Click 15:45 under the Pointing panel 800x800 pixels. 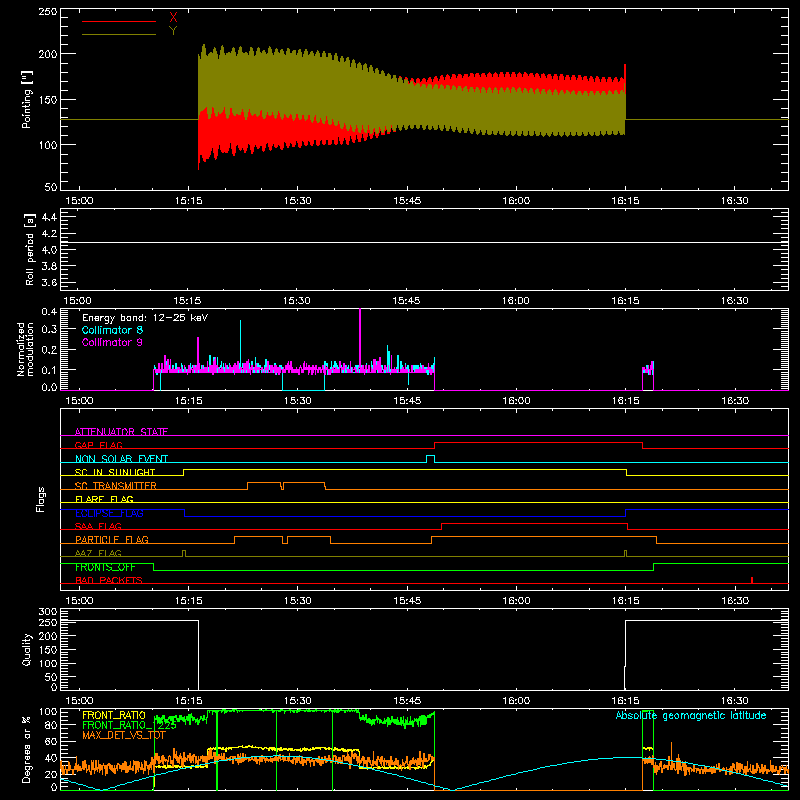click(x=407, y=201)
